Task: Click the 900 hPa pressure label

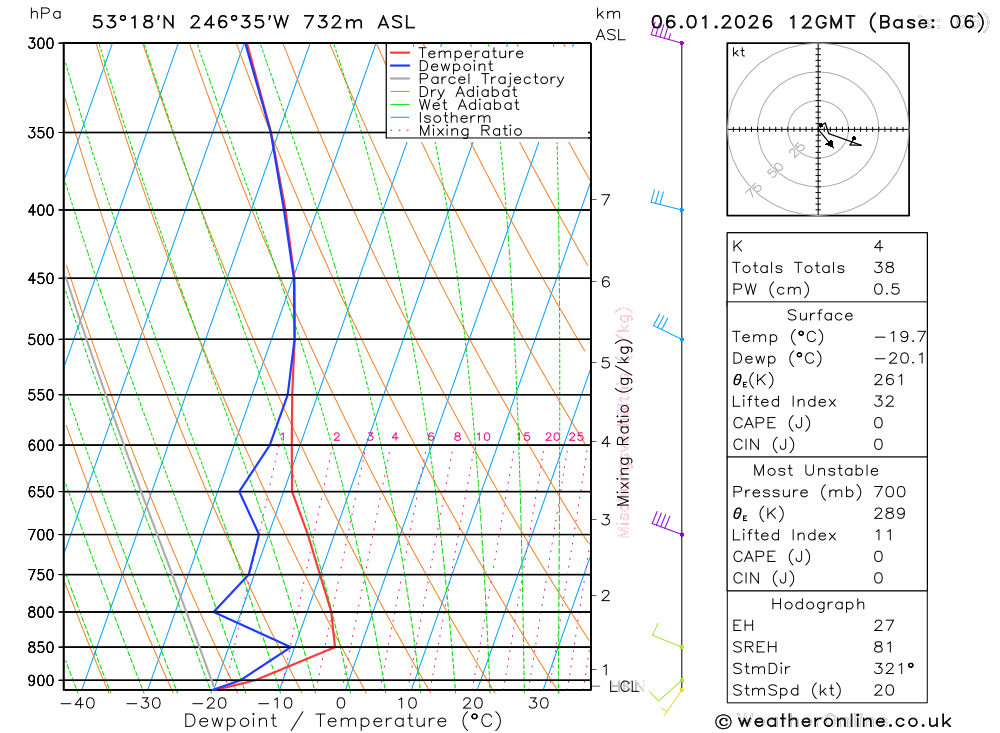Action: click(x=41, y=681)
